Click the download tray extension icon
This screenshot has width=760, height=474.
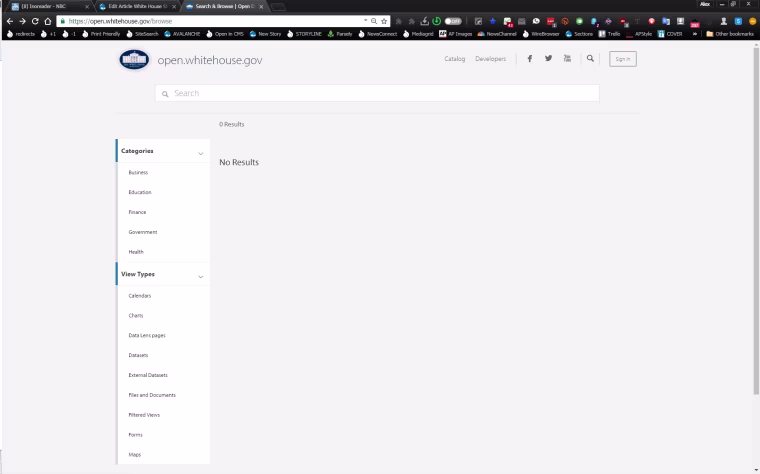click(x=424, y=21)
